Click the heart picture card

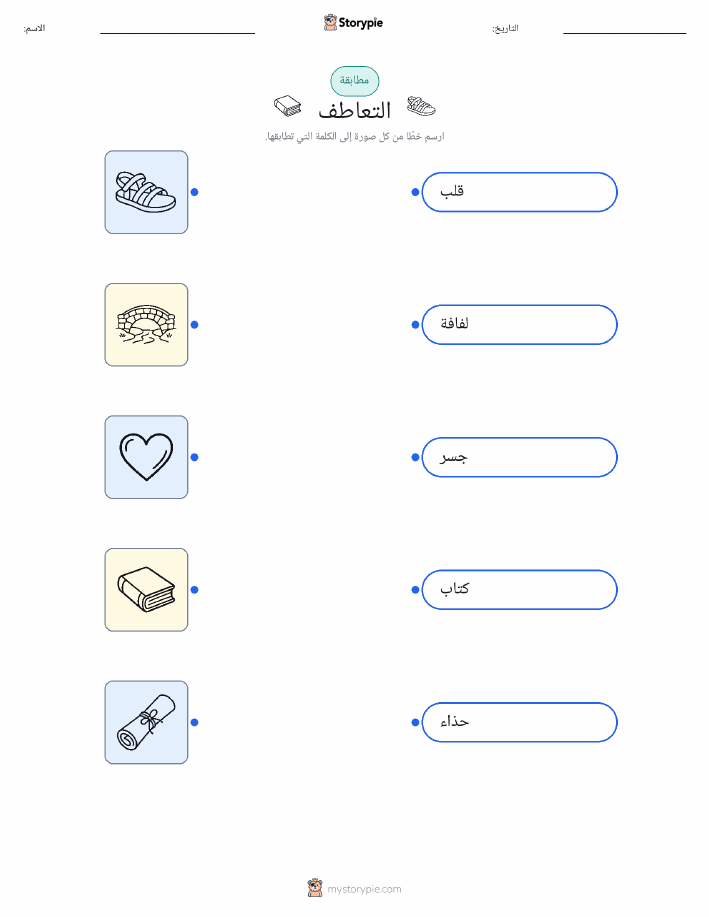click(146, 457)
